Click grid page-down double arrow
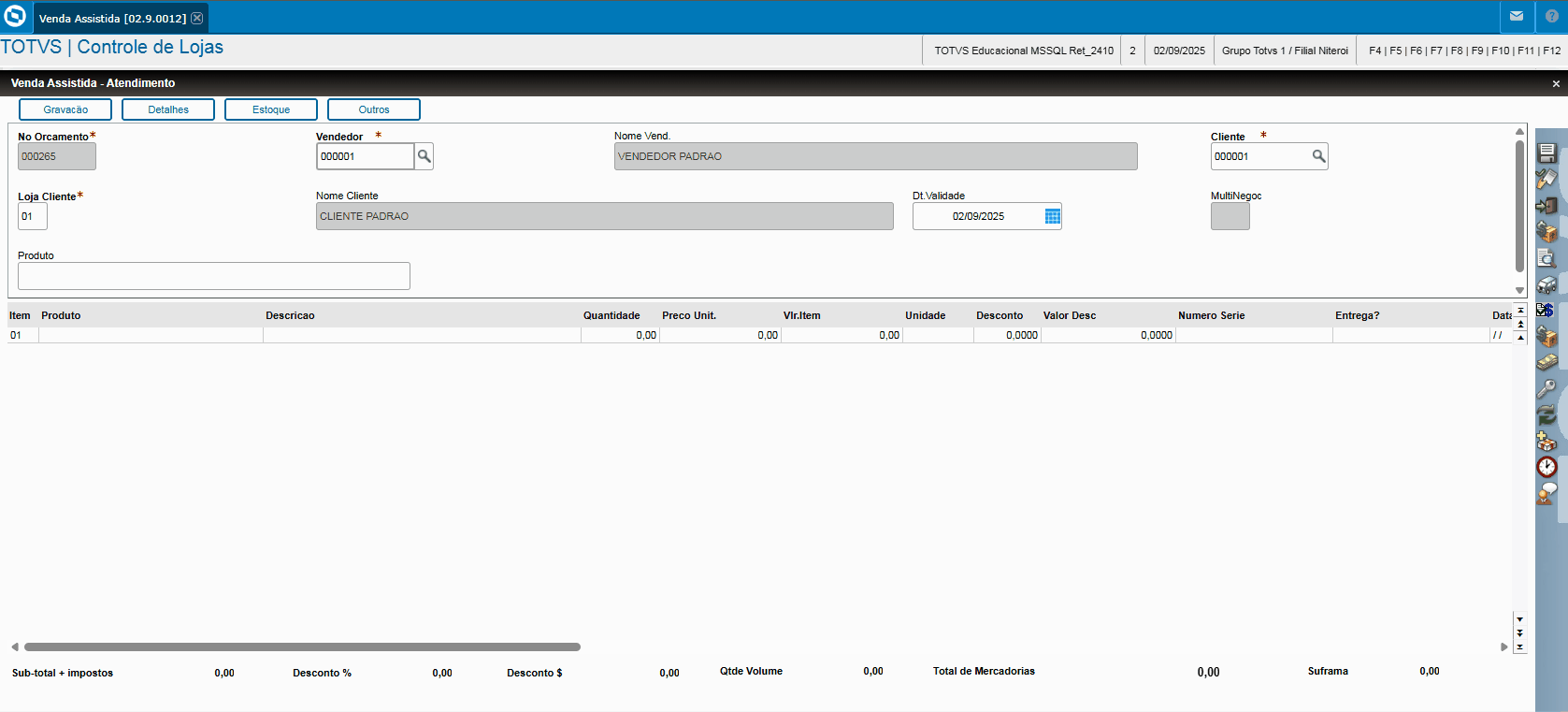The image size is (1568, 712). 1519,633
